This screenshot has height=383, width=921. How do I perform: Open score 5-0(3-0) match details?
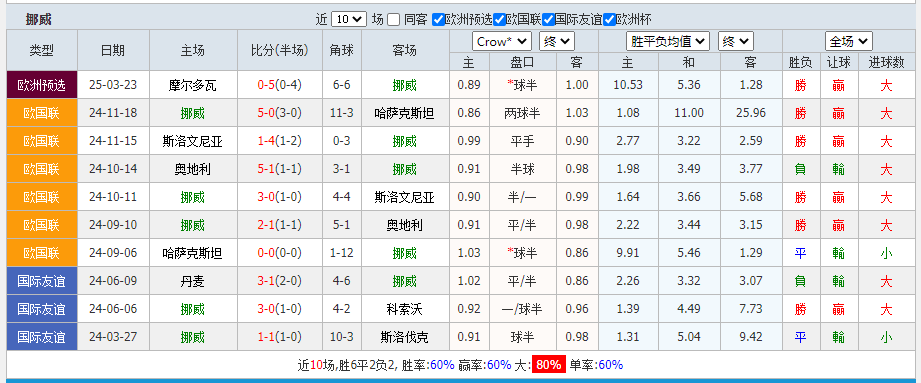click(280, 113)
